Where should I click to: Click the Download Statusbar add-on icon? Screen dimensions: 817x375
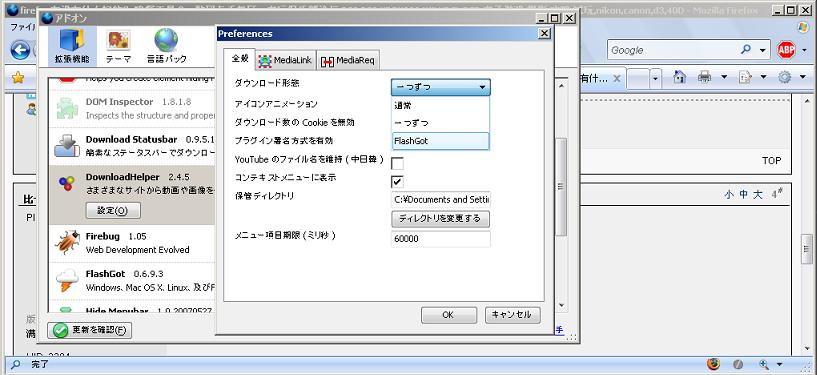[x=67, y=146]
